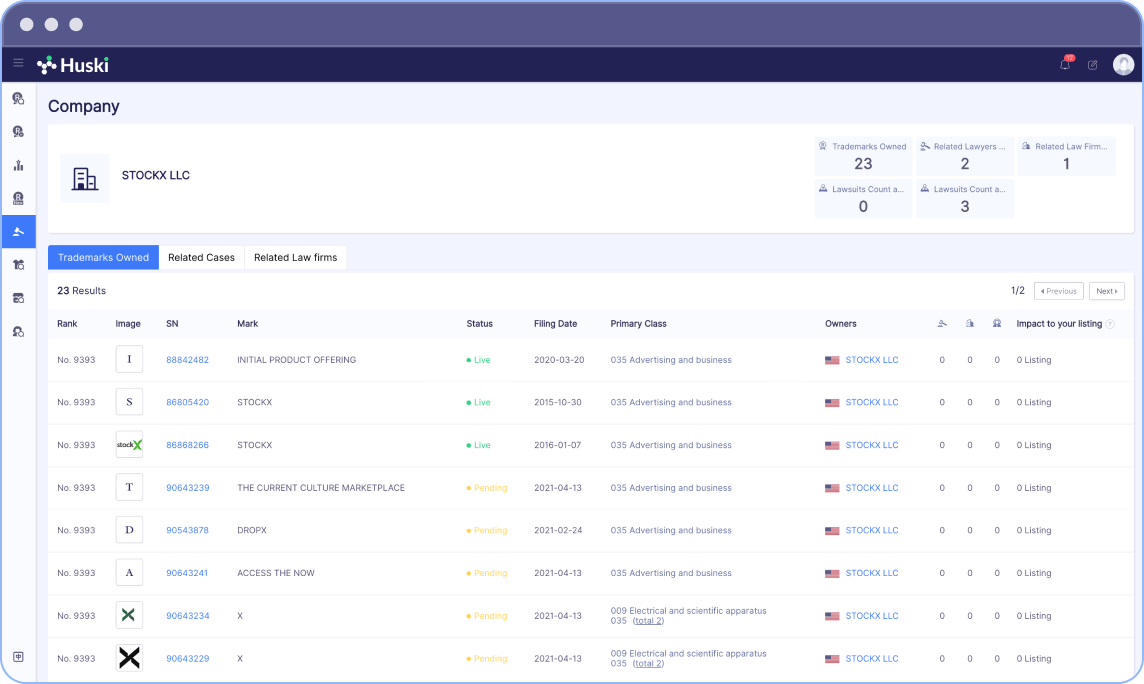Click the green stockX logo thumbnail

coord(129,445)
